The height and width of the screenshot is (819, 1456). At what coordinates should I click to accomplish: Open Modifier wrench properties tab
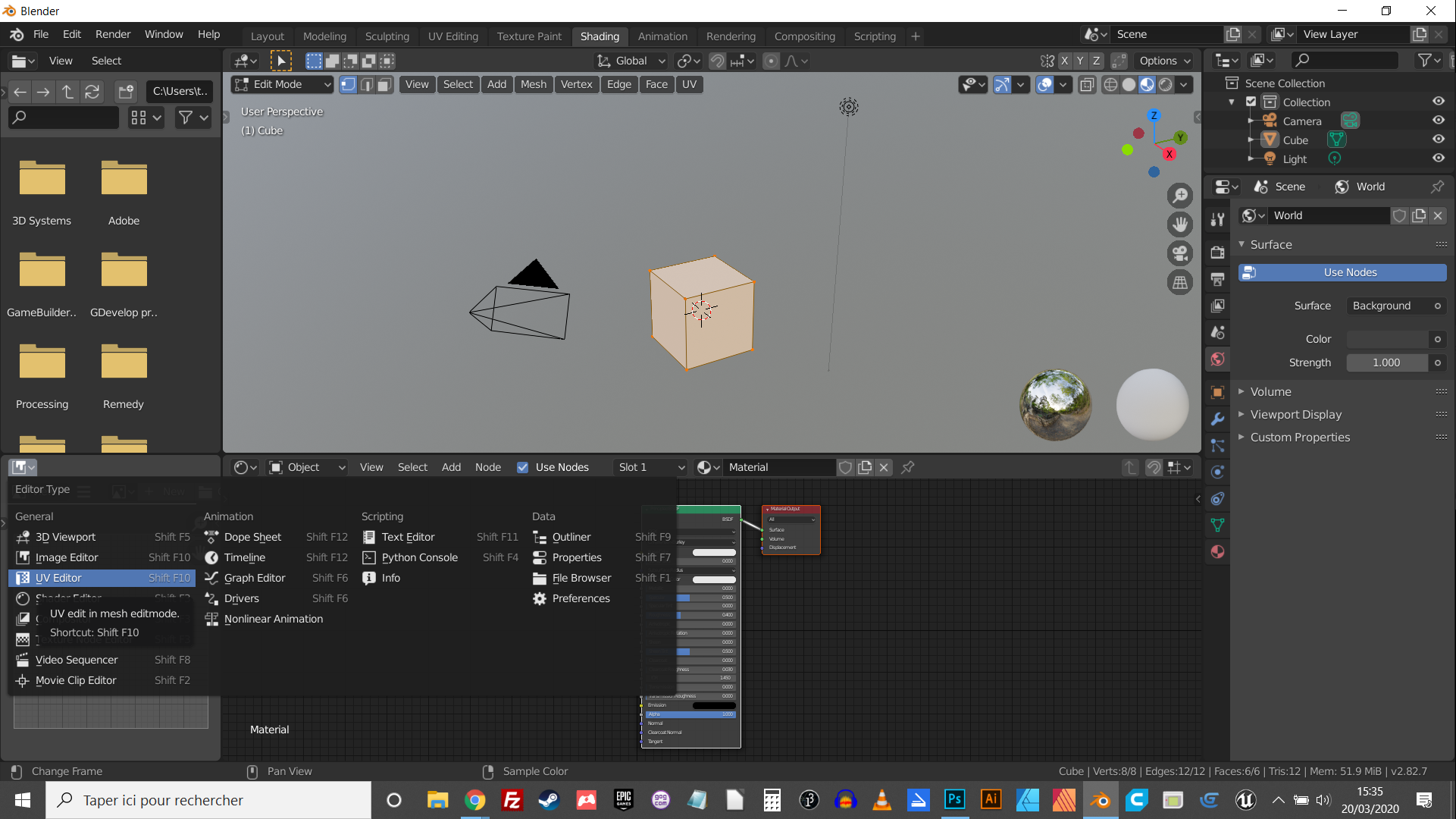pos(1217,419)
